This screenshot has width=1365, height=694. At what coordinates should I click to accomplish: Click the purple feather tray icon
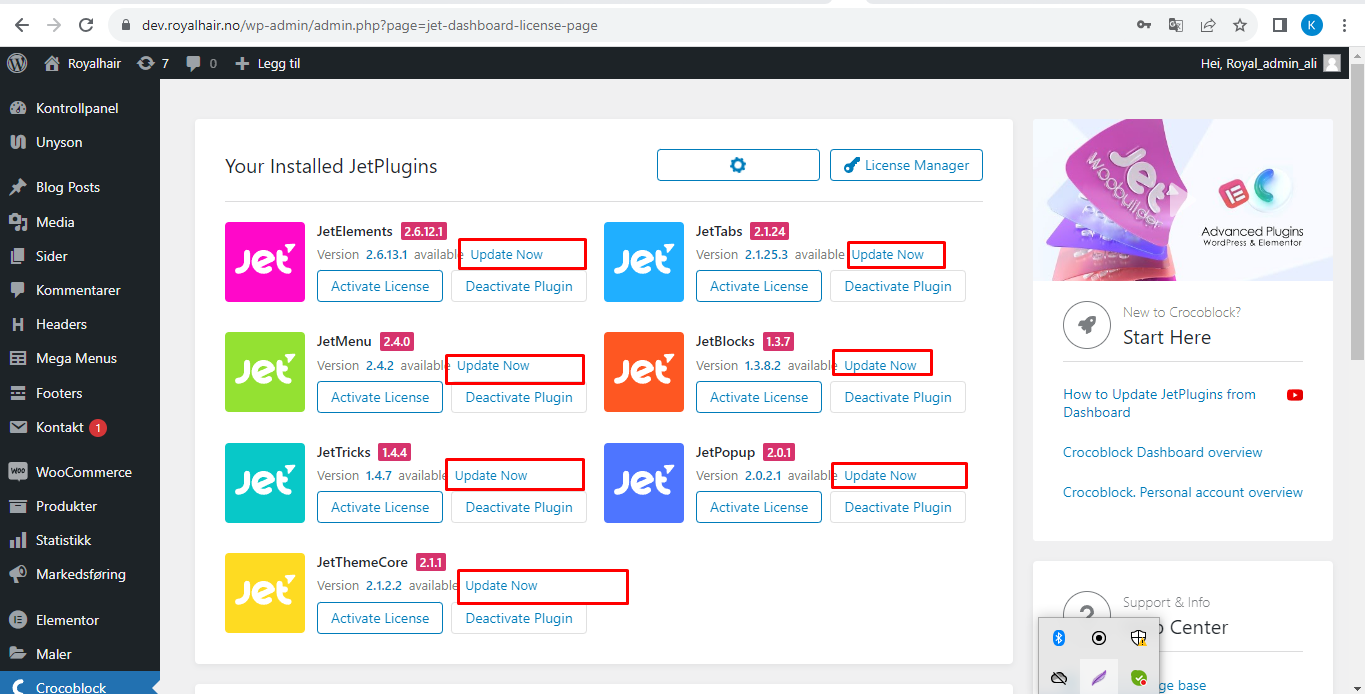(x=1099, y=678)
